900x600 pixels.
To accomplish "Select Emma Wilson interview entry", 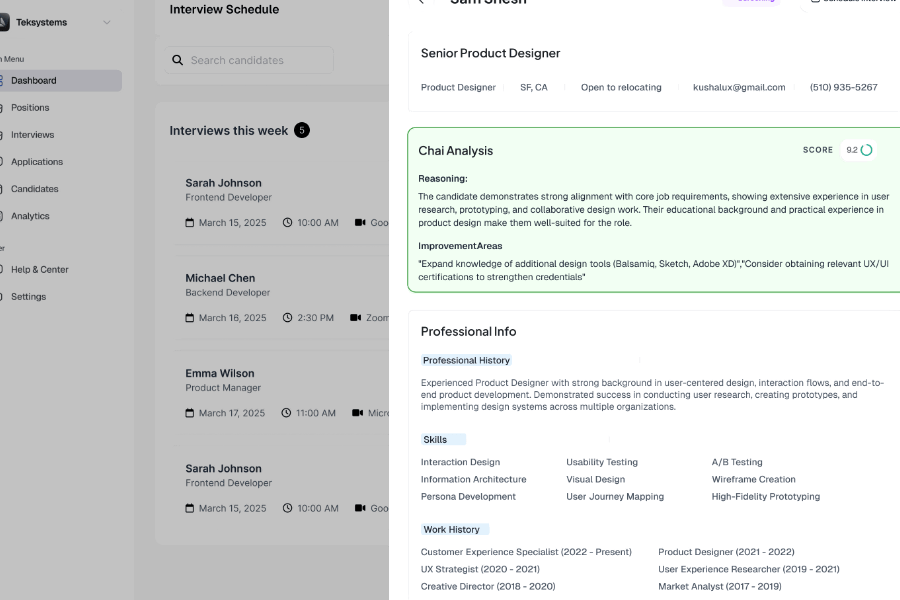I will pyautogui.click(x=220, y=373).
